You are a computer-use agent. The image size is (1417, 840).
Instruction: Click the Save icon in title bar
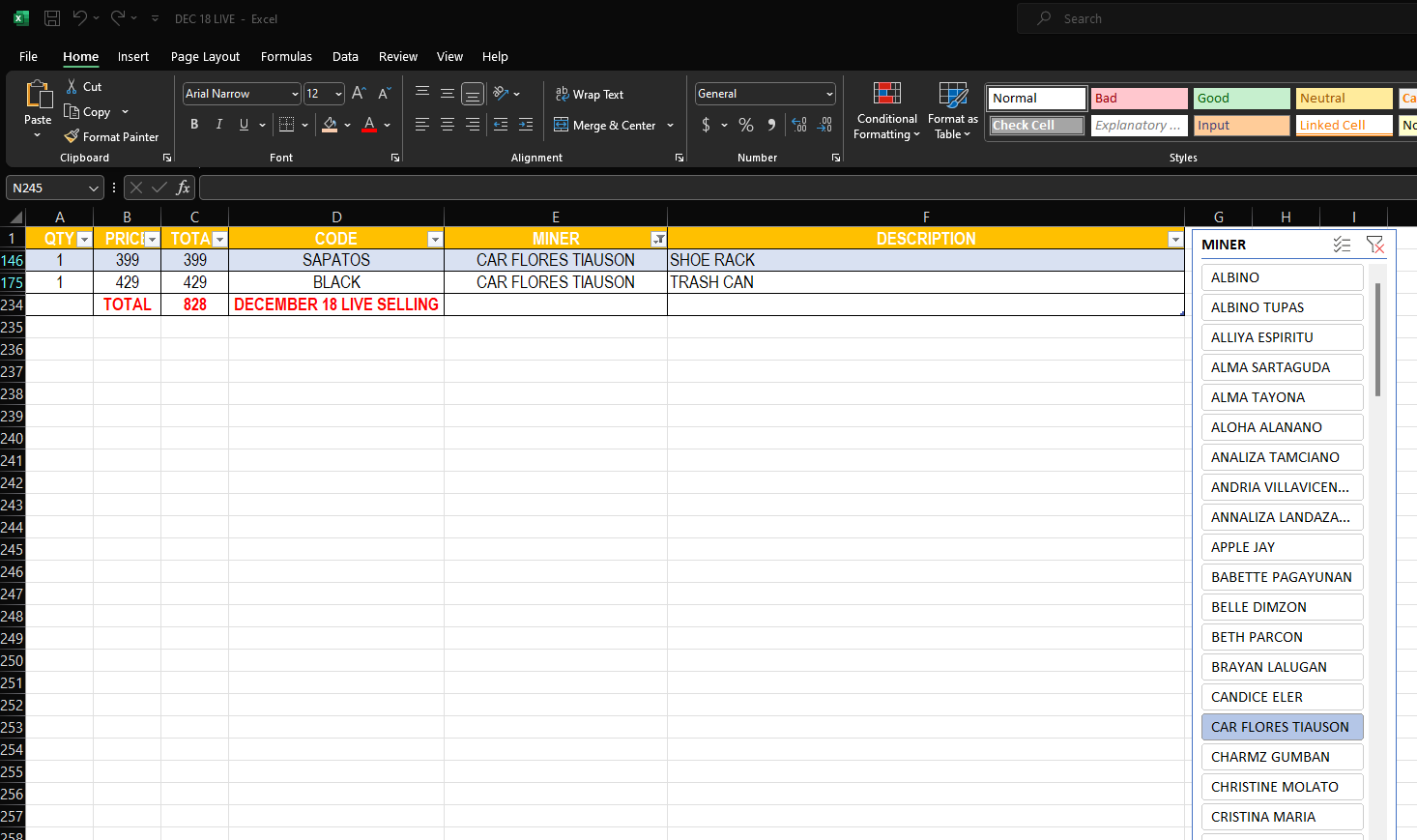pyautogui.click(x=52, y=18)
